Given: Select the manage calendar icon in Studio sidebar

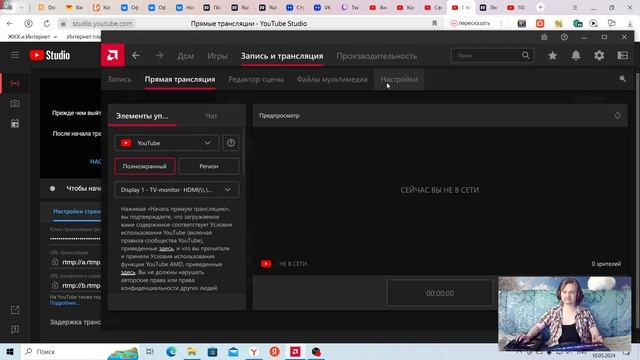Looking at the screenshot, I should [15, 124].
